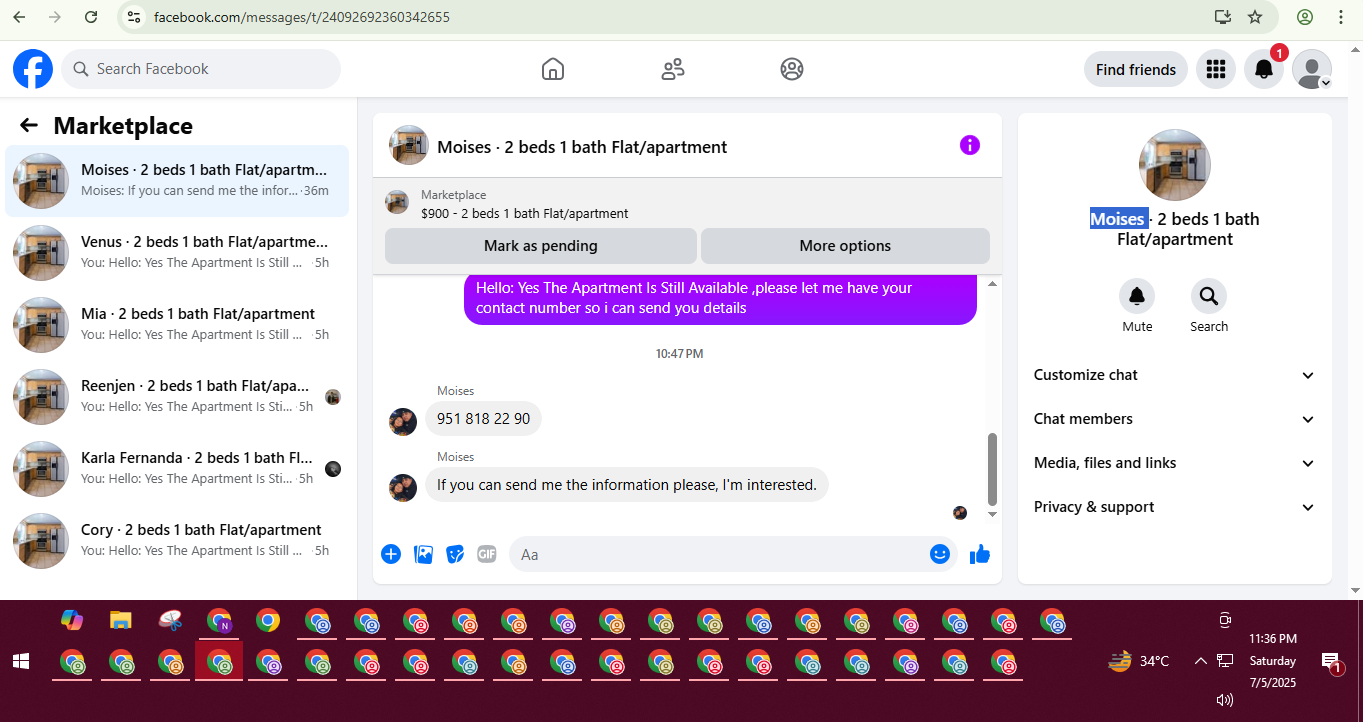Click "If you can send me the information" message
The height and width of the screenshot is (722, 1363).
(627, 485)
